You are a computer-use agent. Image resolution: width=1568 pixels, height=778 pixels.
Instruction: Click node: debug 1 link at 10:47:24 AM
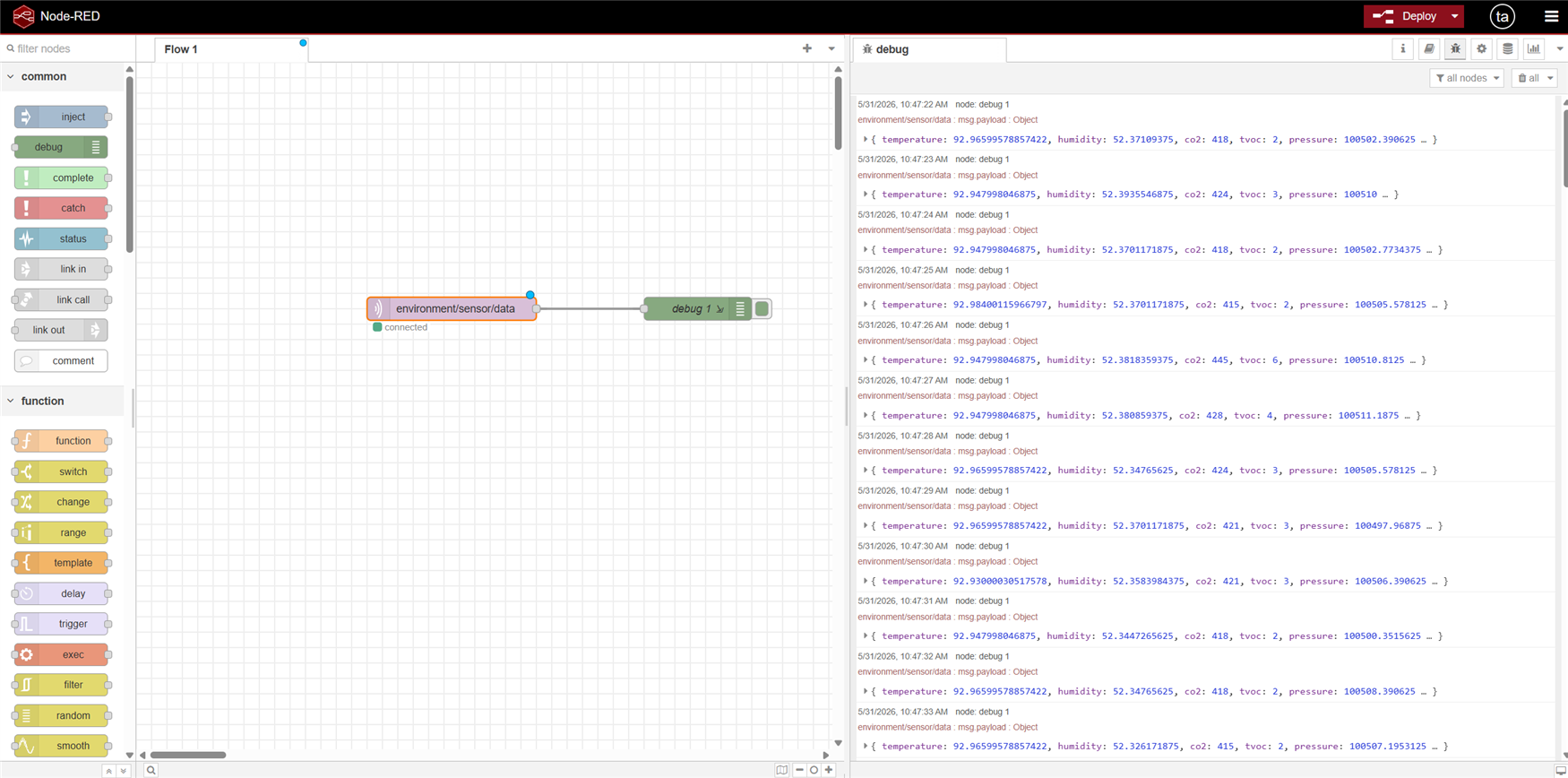(x=982, y=214)
